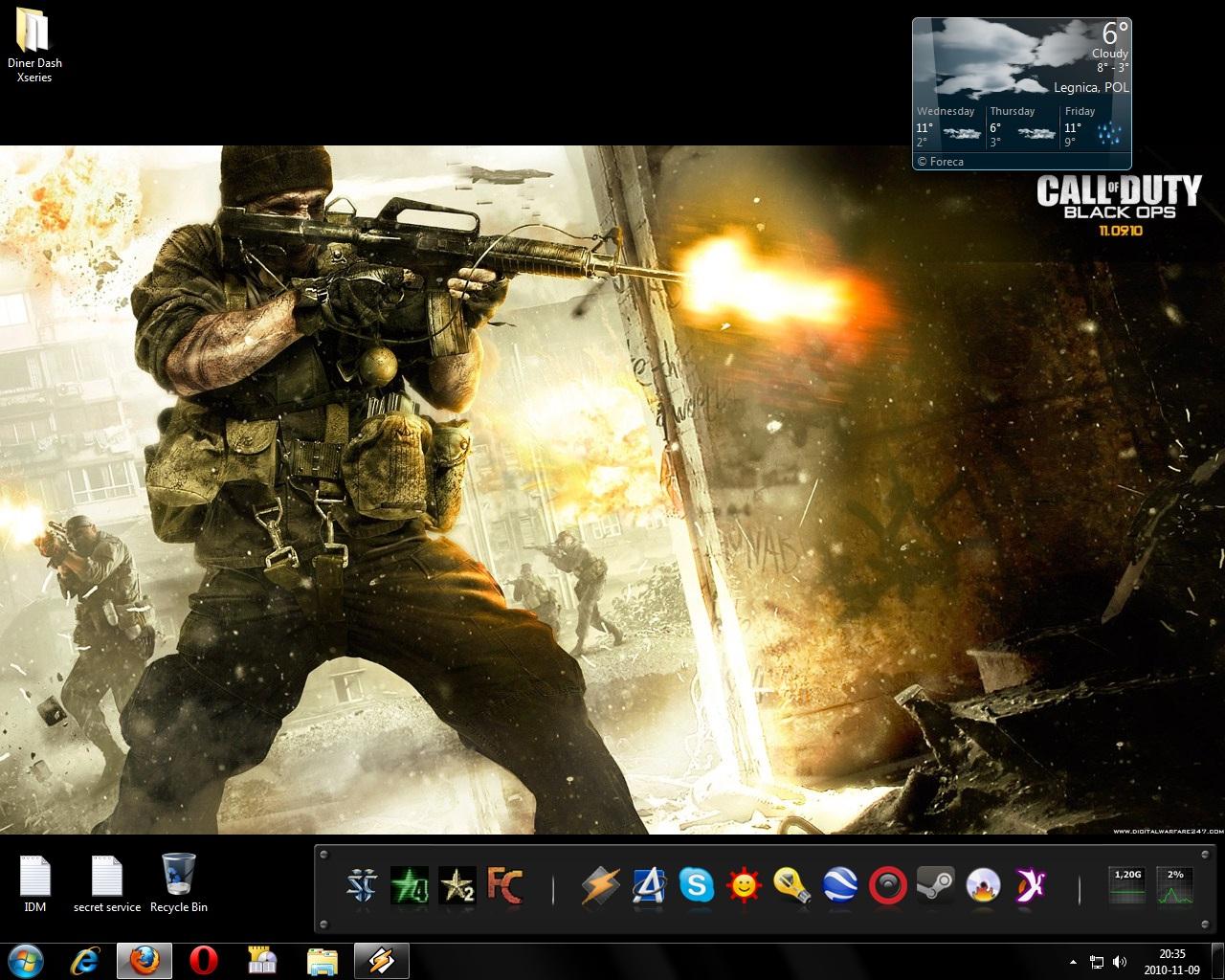Image resolution: width=1225 pixels, height=980 pixels.
Task: Launch Modern Warfare 2 star icon in dock
Action: 457,886
